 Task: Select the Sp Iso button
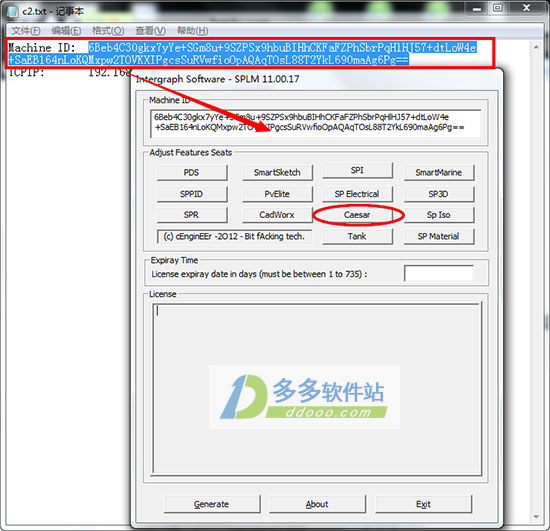coord(439,215)
